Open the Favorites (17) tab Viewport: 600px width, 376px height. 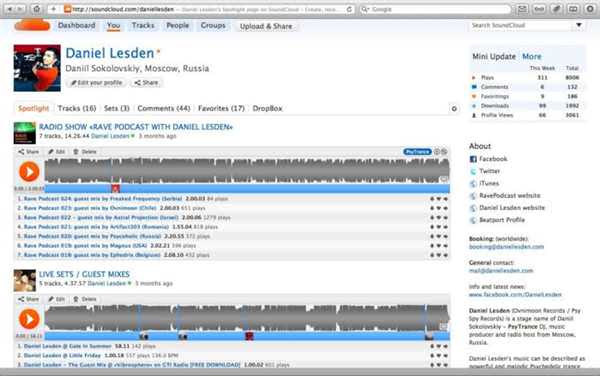(221, 109)
